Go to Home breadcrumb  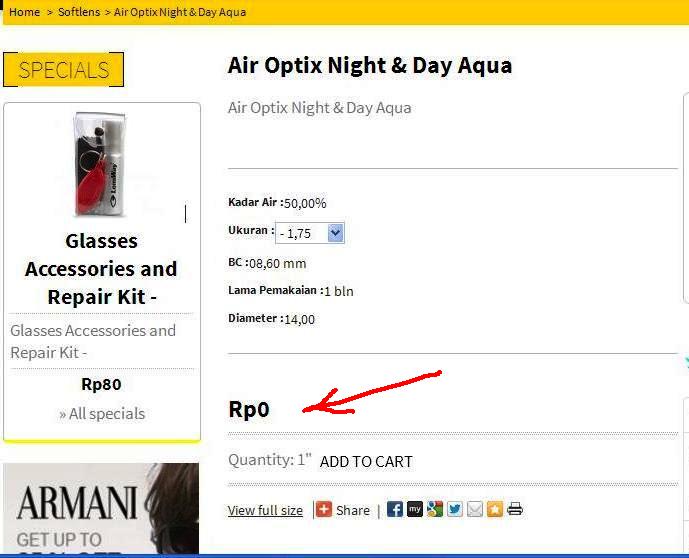(x=25, y=12)
